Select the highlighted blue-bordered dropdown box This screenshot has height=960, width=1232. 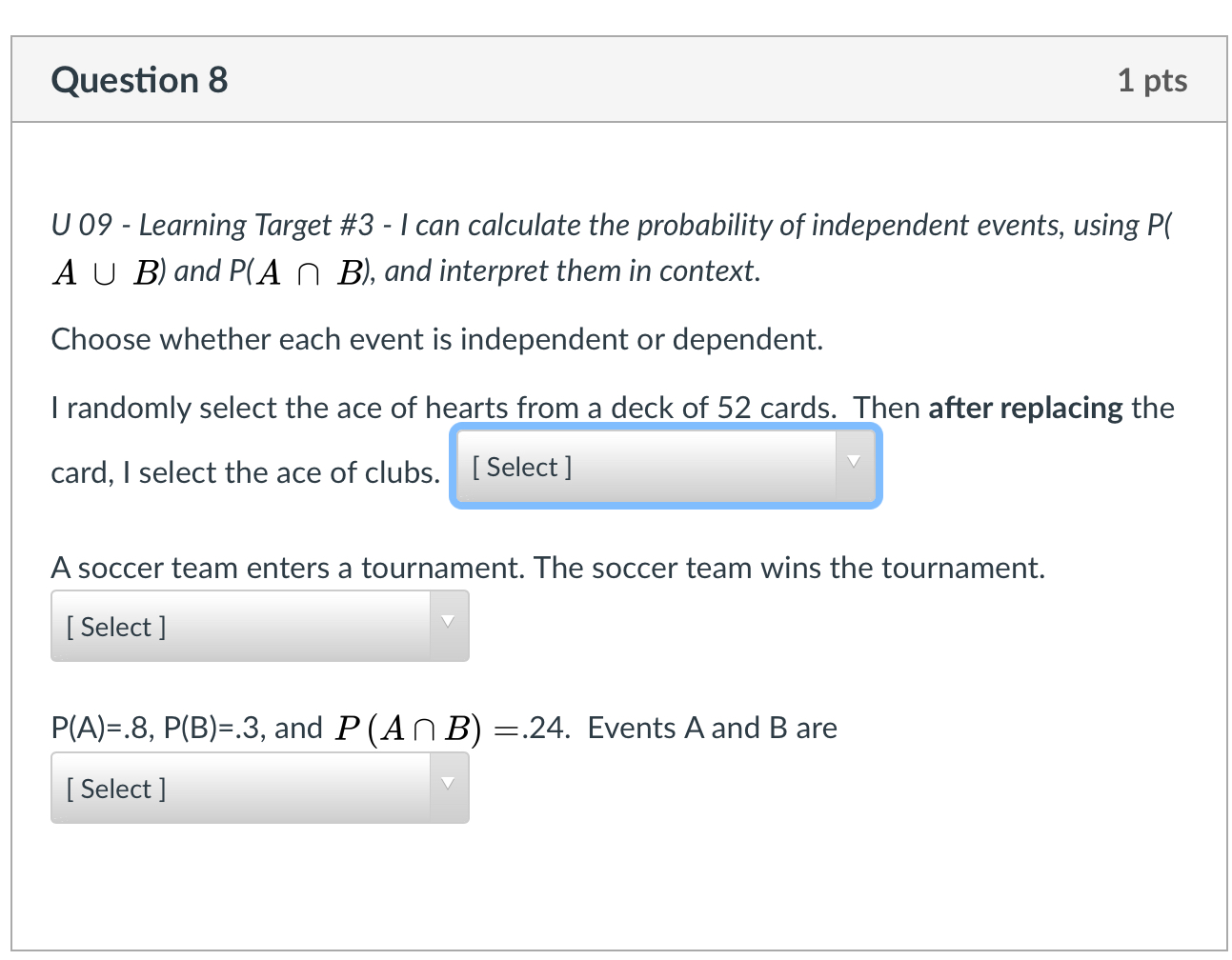pos(664,467)
